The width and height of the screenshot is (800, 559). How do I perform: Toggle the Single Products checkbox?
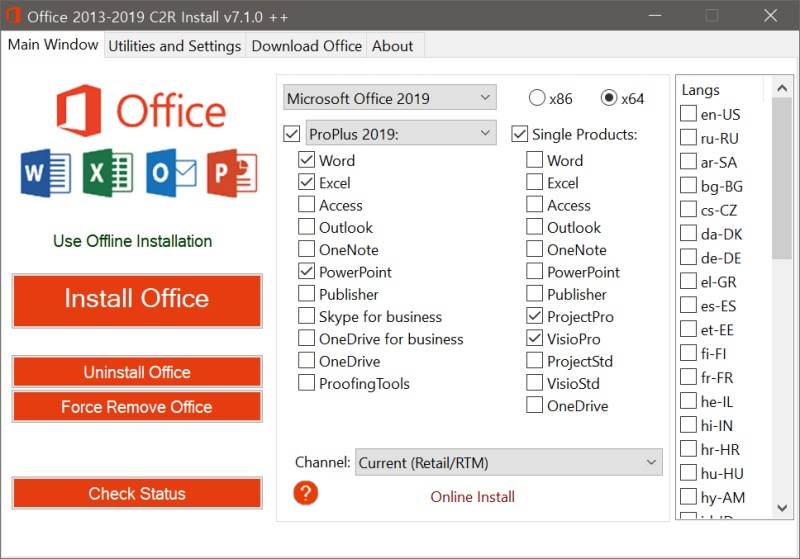(519, 134)
